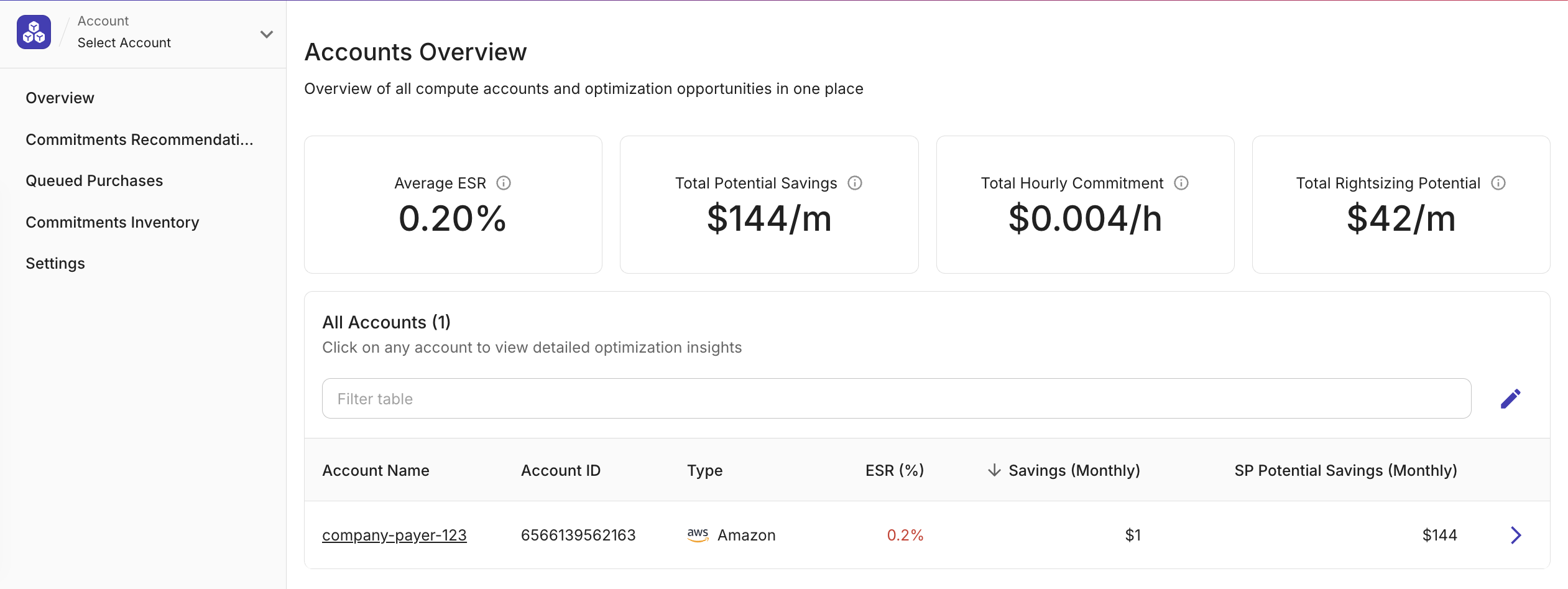Sort by the ESR (%) column header

(894, 470)
